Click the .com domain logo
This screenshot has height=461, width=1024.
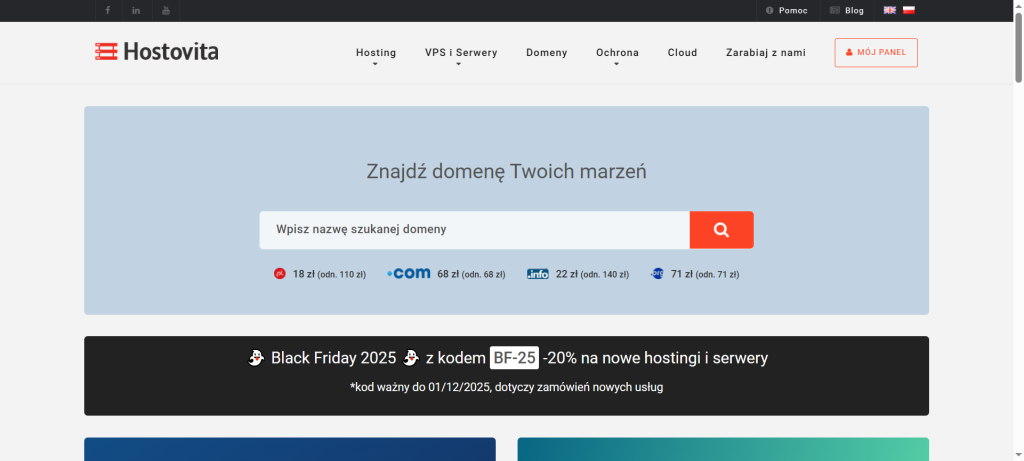click(408, 273)
